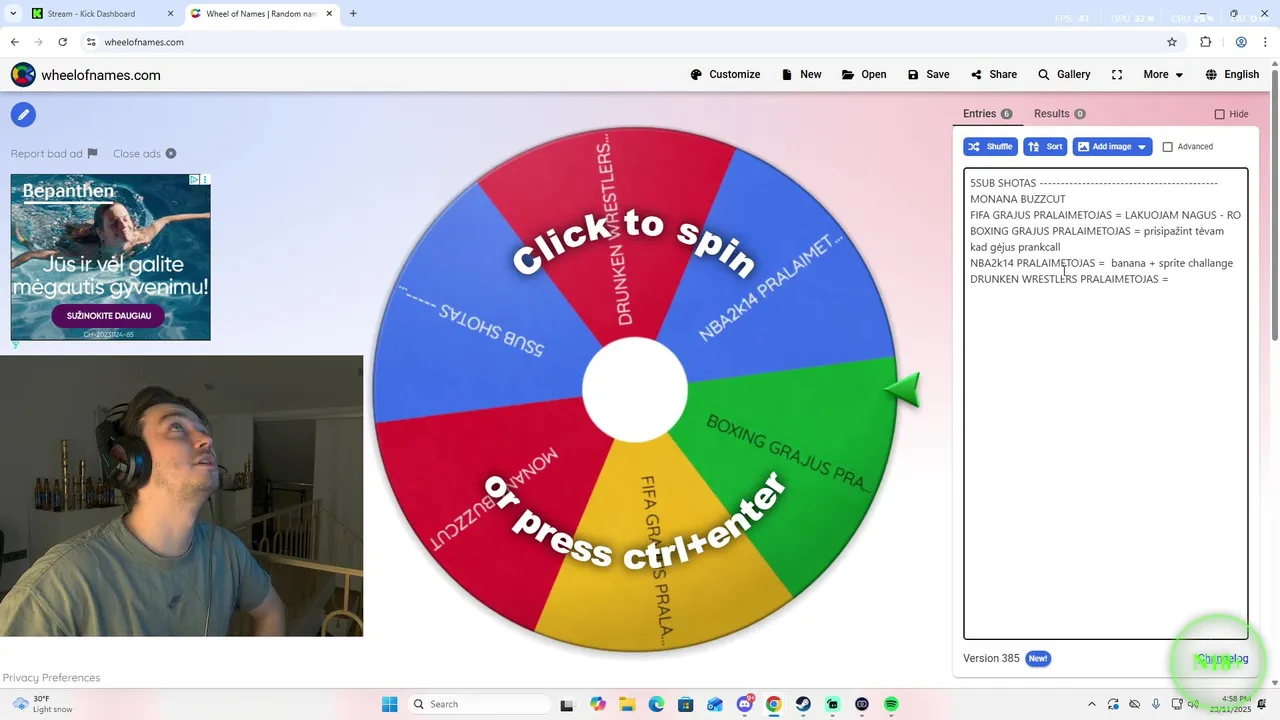This screenshot has height=720, width=1280.
Task: Close ads with the x icon
Action: click(x=171, y=154)
